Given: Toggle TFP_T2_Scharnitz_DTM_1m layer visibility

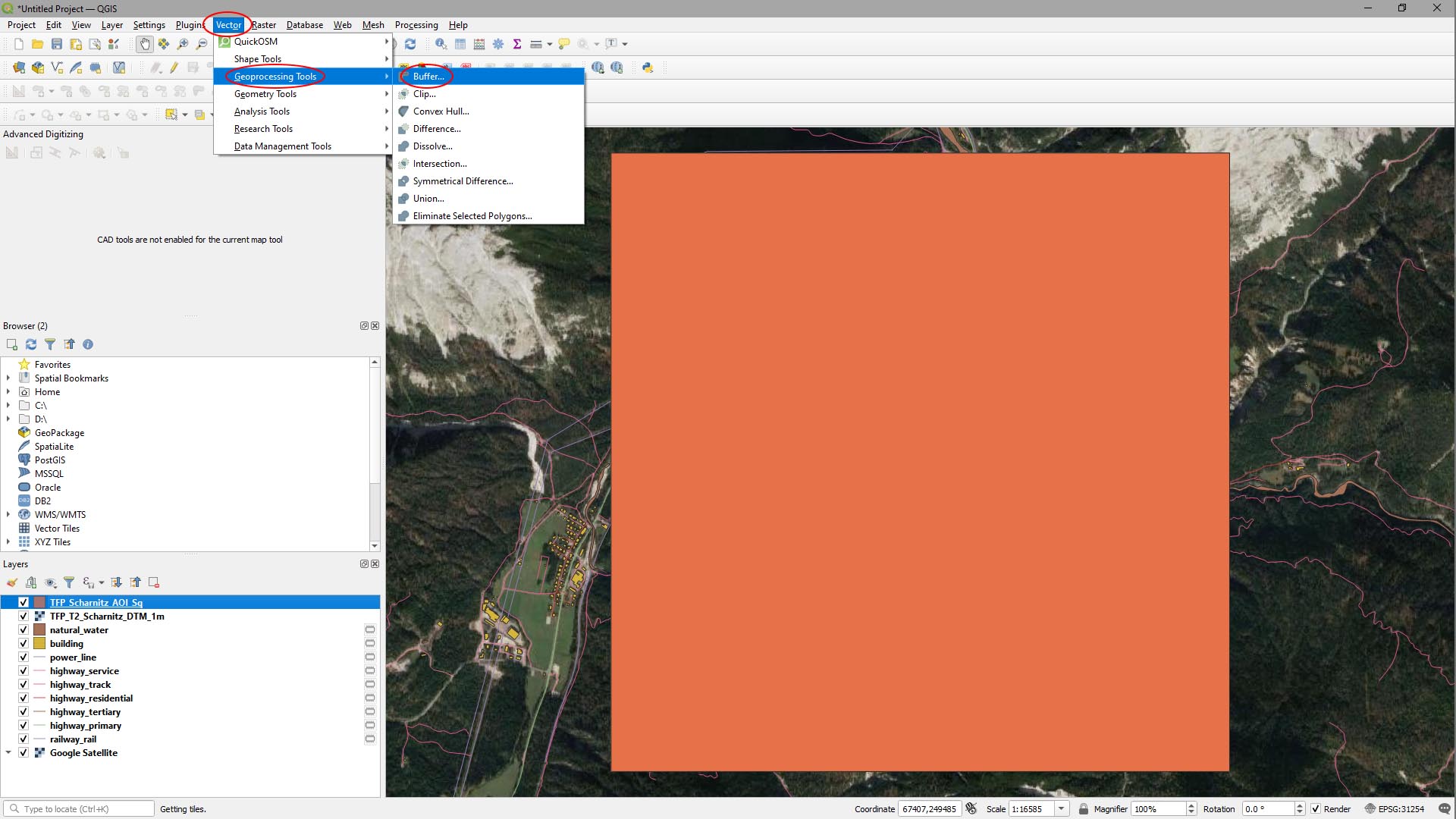Looking at the screenshot, I should [24, 616].
